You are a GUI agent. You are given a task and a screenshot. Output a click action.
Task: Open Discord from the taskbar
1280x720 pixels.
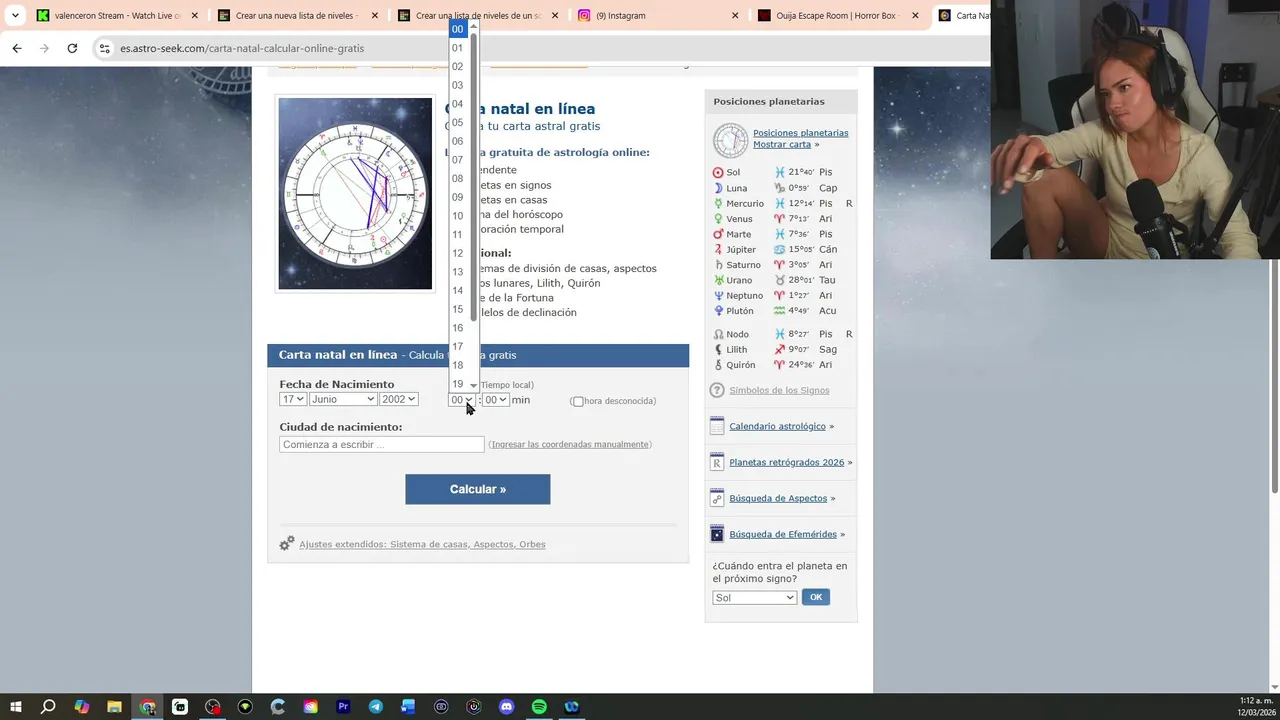pyautogui.click(x=506, y=707)
